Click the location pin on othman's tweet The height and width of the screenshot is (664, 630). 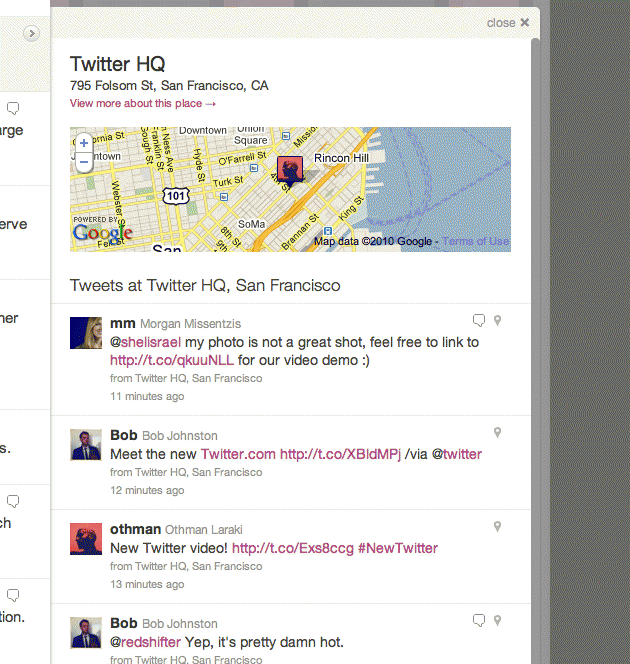point(497,527)
